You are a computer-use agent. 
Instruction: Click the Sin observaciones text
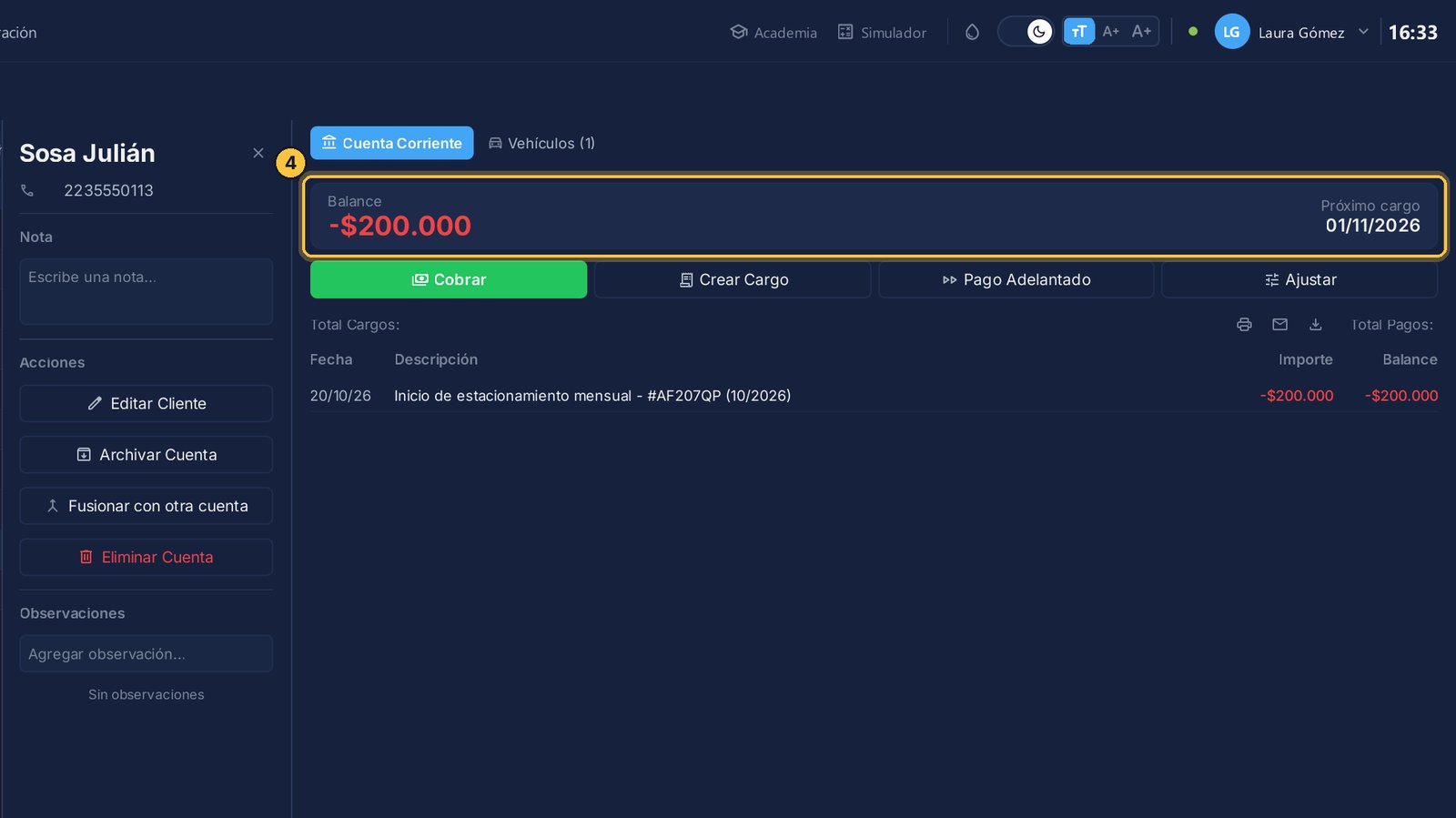coord(146,694)
